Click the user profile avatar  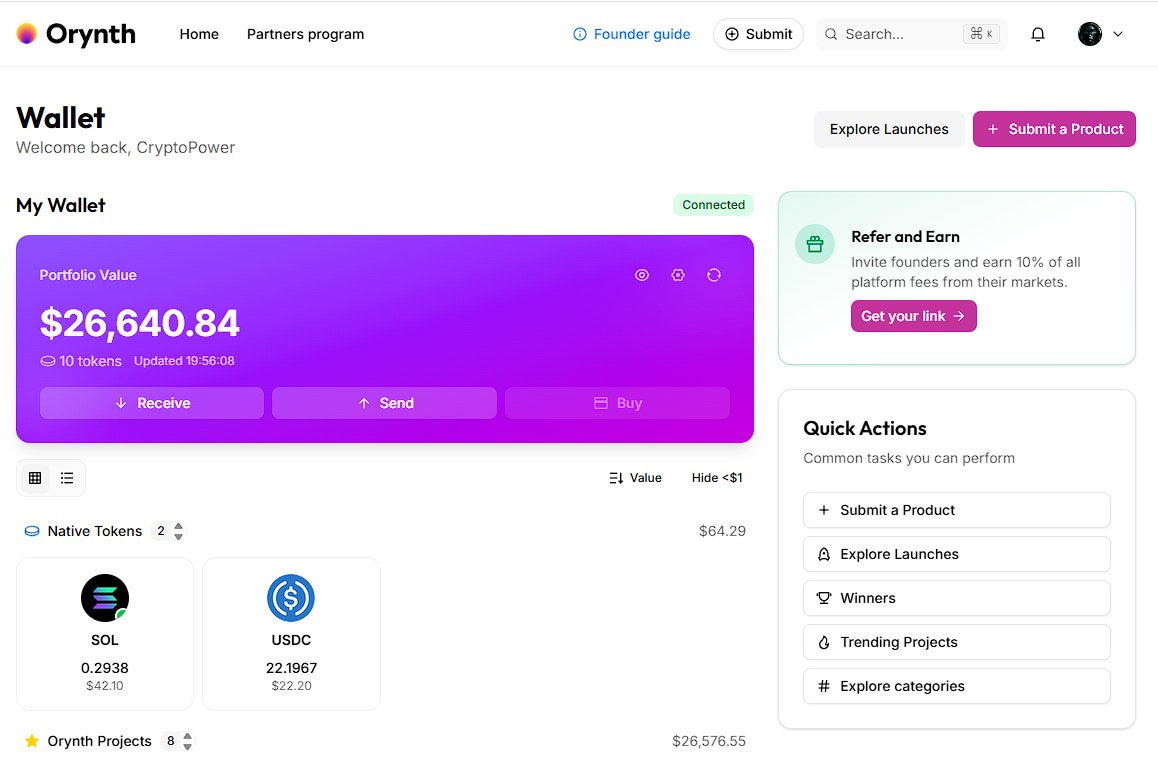tap(1089, 34)
